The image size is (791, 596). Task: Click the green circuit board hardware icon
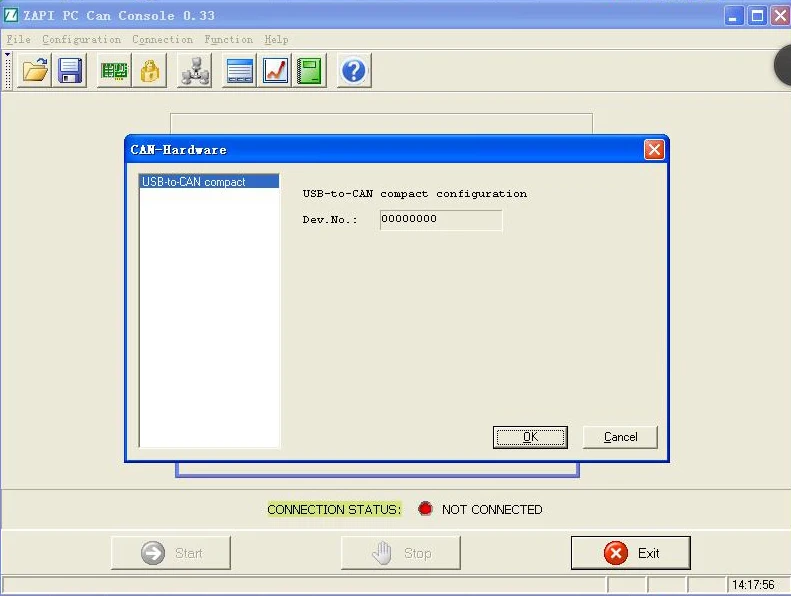(x=115, y=71)
